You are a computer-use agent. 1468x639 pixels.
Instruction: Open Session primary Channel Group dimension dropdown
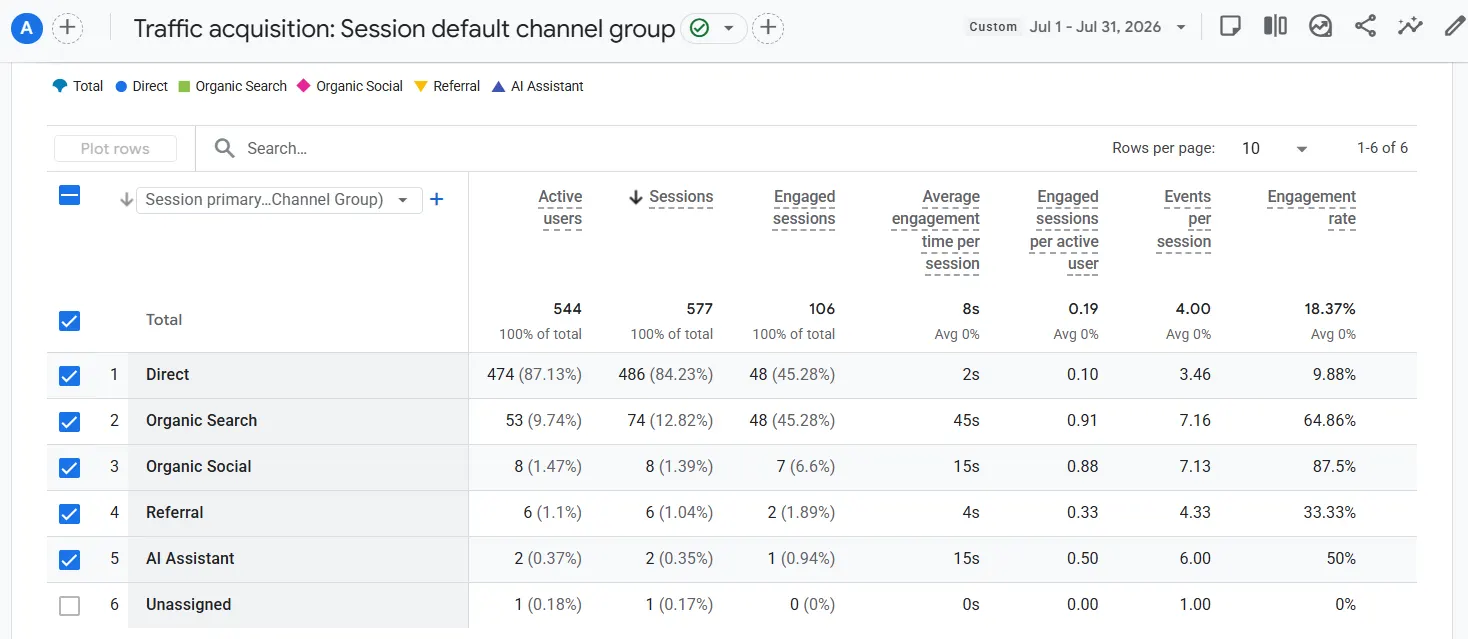tap(279, 200)
